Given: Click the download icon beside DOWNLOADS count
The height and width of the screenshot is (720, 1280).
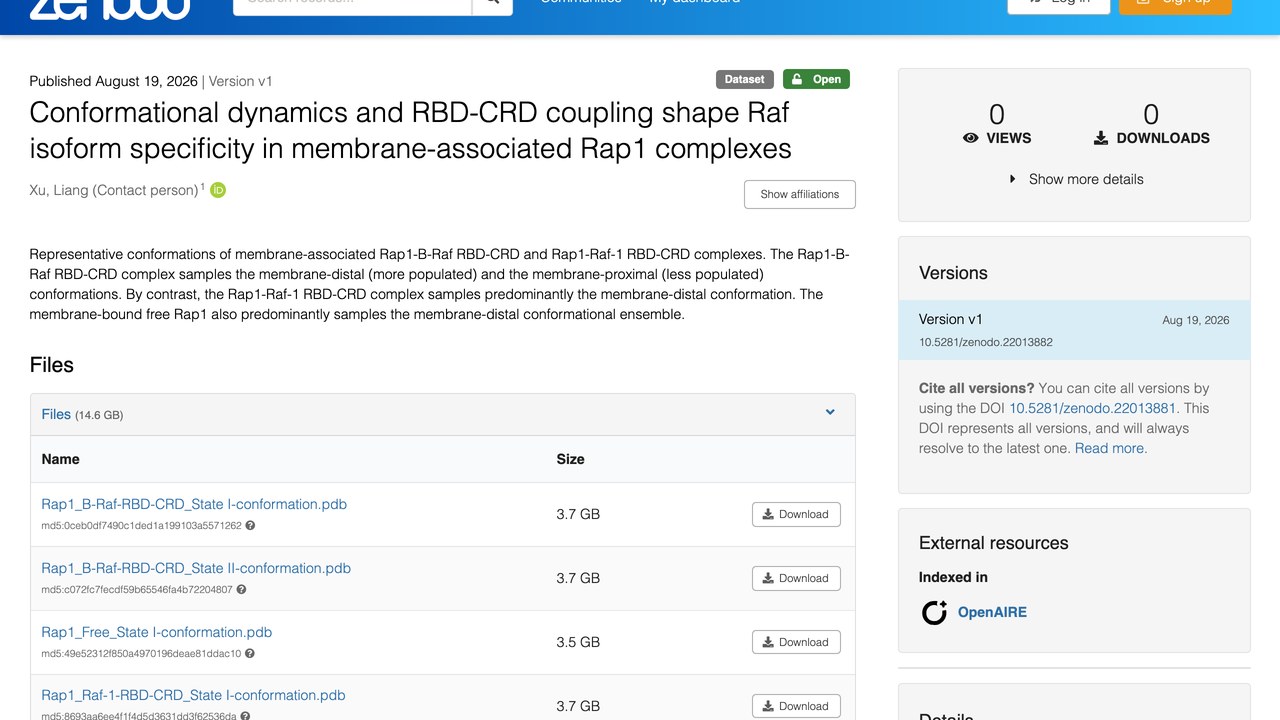Looking at the screenshot, I should coord(1101,138).
